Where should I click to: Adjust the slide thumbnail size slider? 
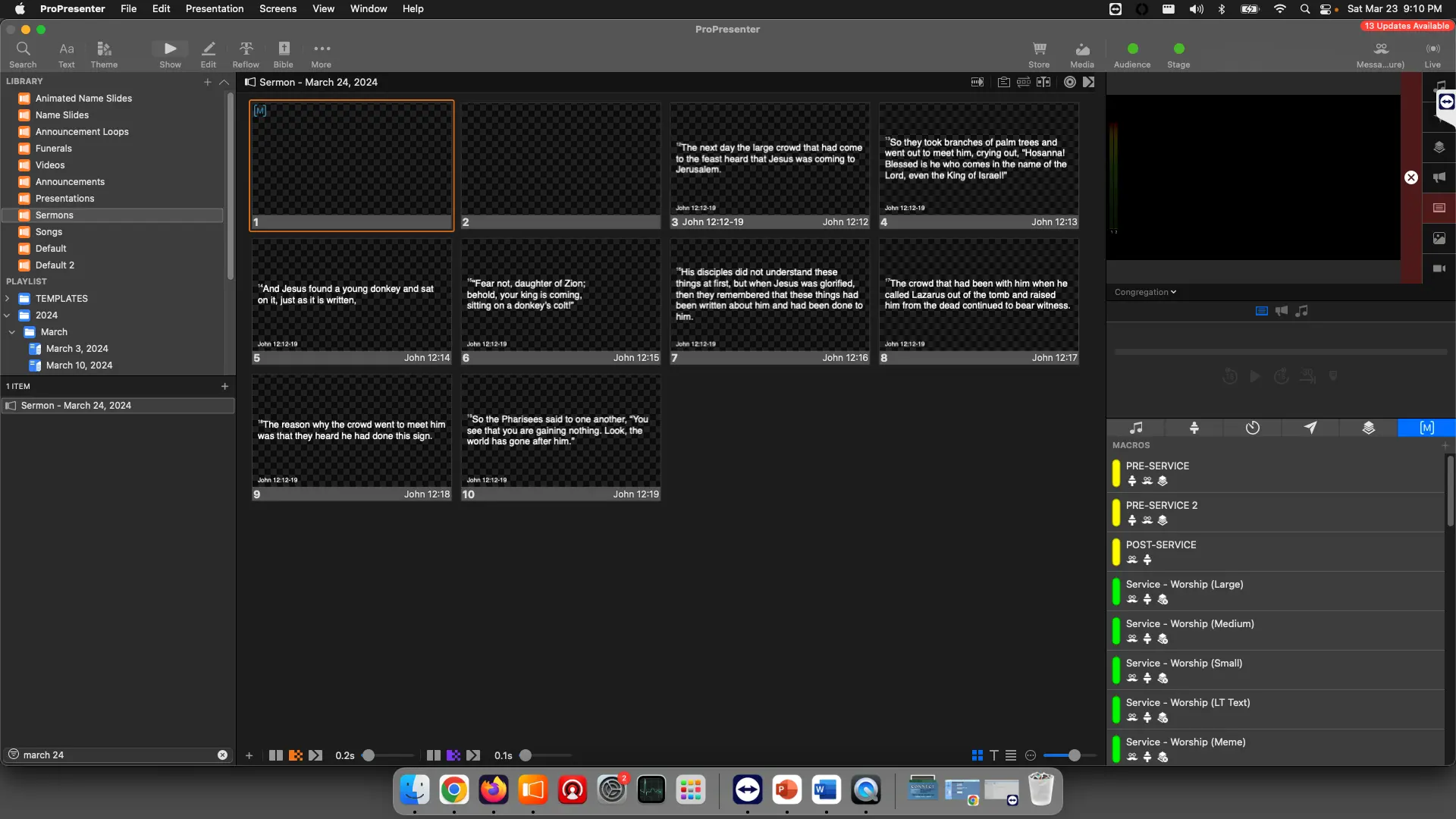pos(1074,755)
